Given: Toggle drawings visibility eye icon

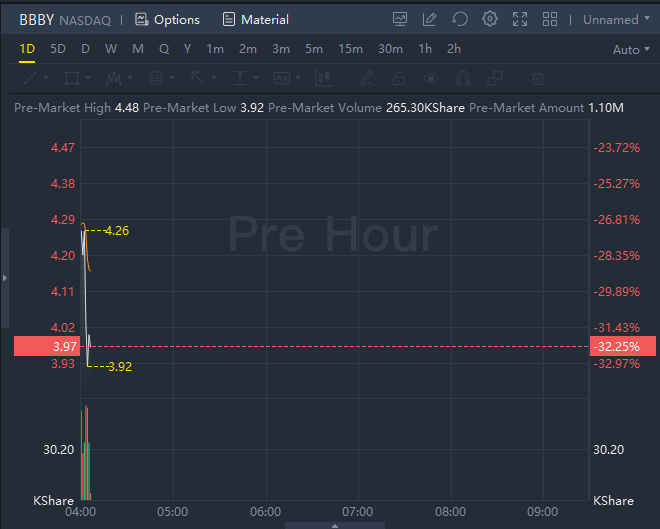Looking at the screenshot, I should click(x=431, y=78).
